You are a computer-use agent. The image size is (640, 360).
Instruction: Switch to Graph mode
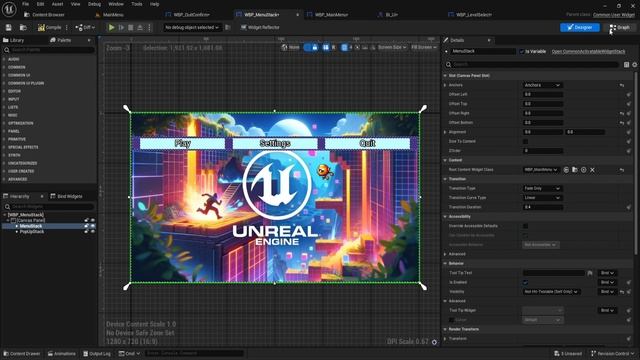pyautogui.click(x=620, y=27)
